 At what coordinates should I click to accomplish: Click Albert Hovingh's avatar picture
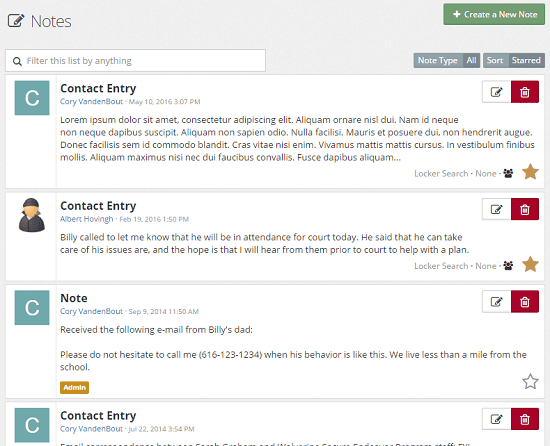32,215
